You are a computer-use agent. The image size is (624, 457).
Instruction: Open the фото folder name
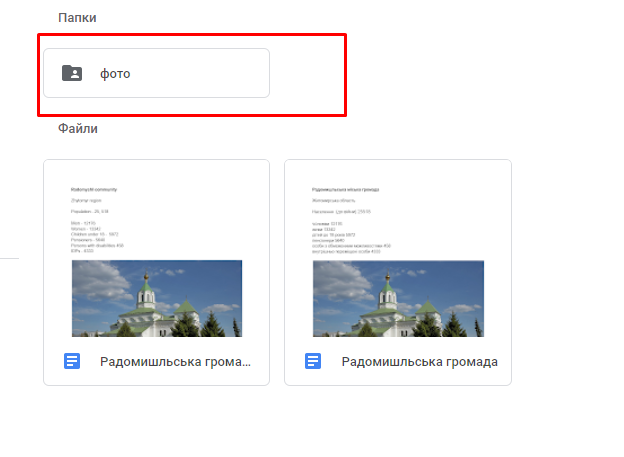115,74
